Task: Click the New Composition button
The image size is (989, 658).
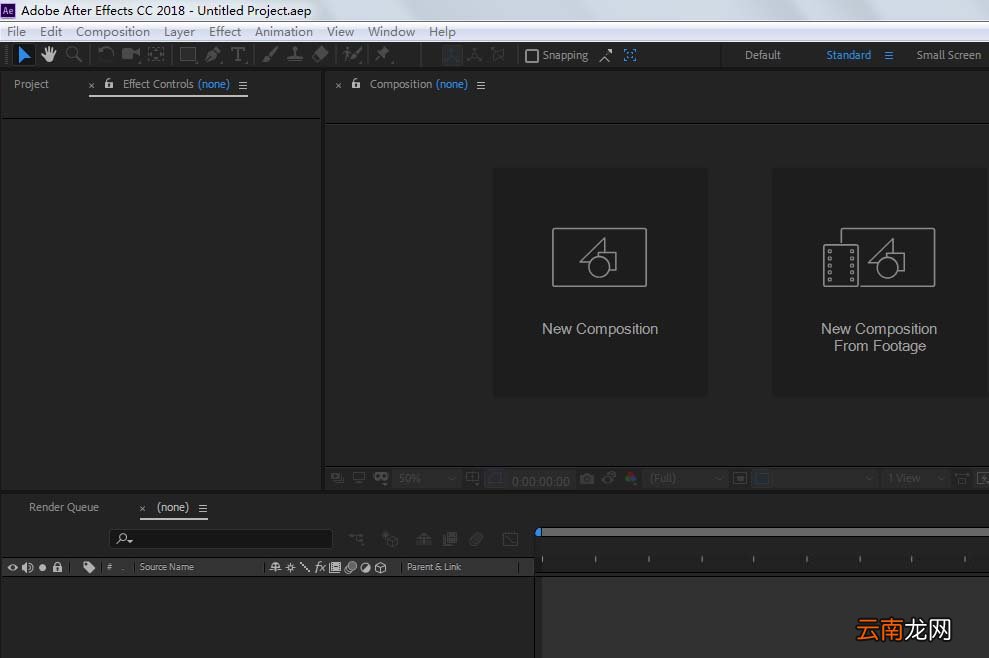Action: tap(600, 282)
